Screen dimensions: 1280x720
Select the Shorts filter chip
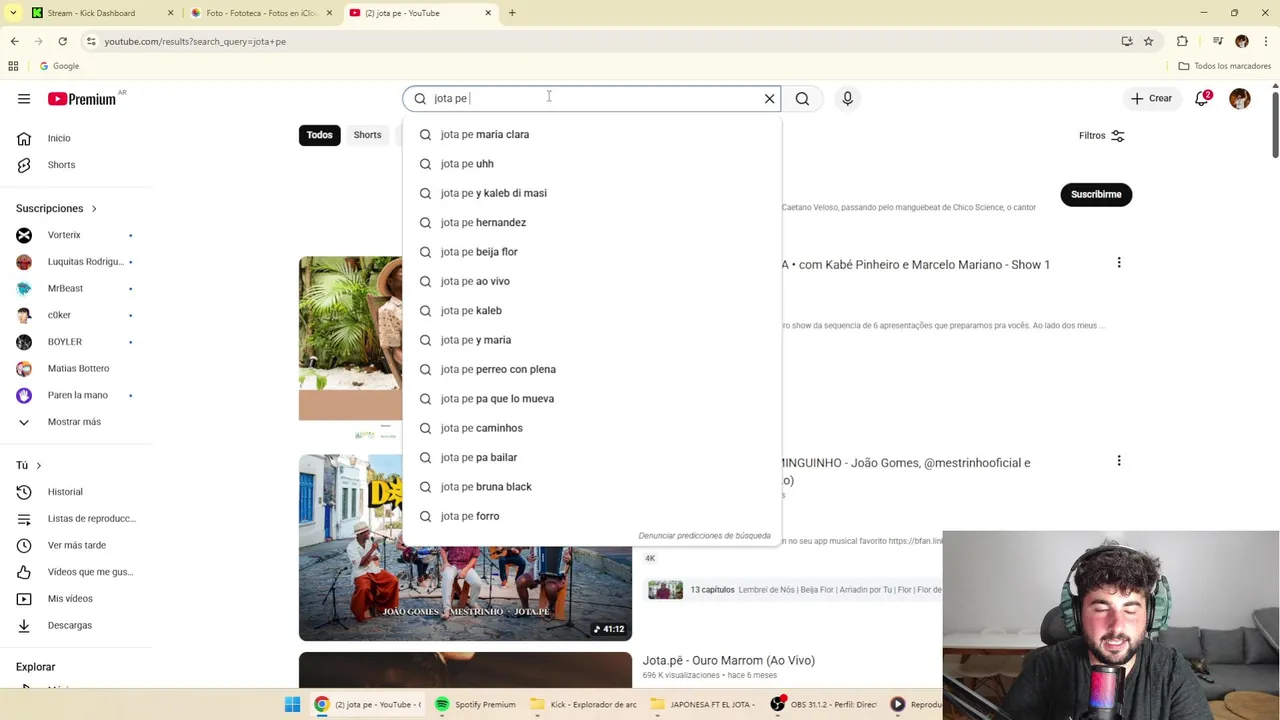367,135
